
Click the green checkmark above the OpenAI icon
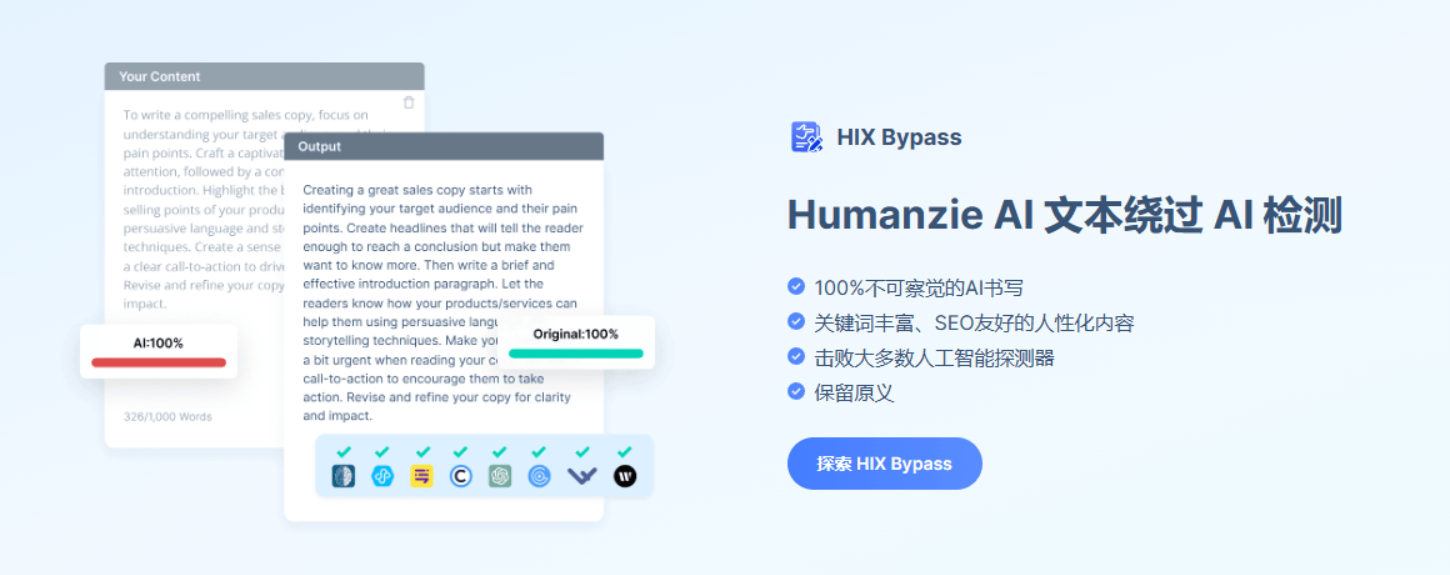pyautogui.click(x=500, y=452)
